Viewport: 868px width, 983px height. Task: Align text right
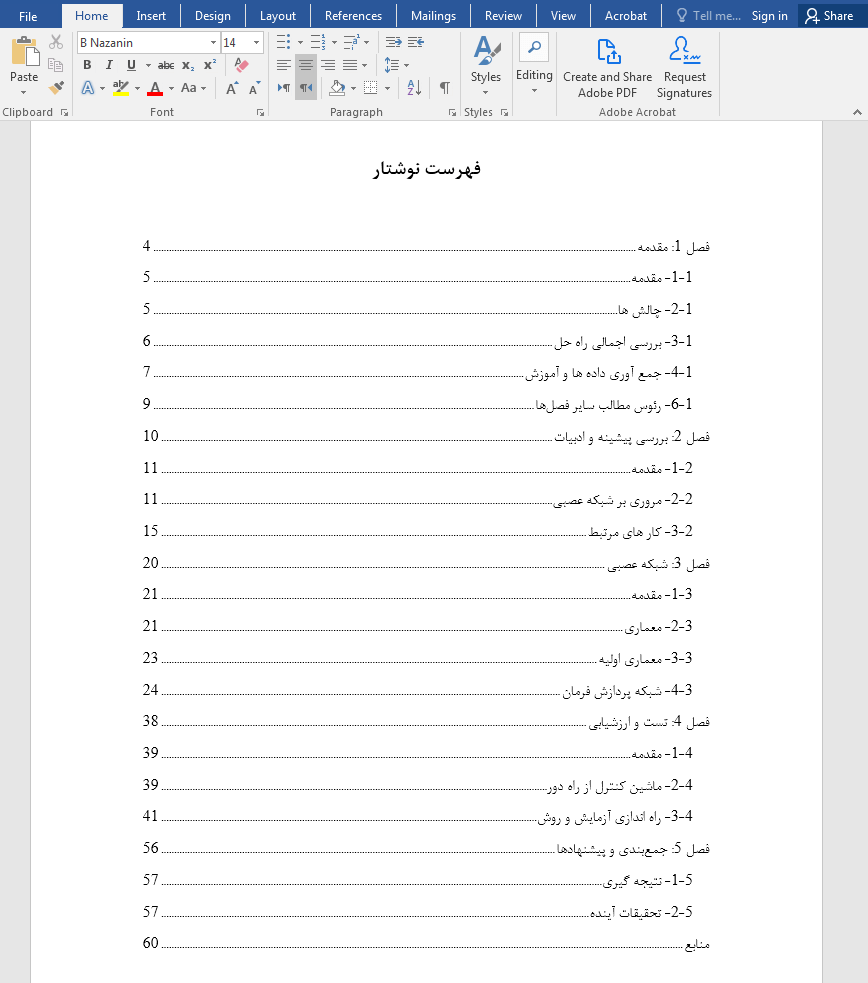(x=328, y=65)
